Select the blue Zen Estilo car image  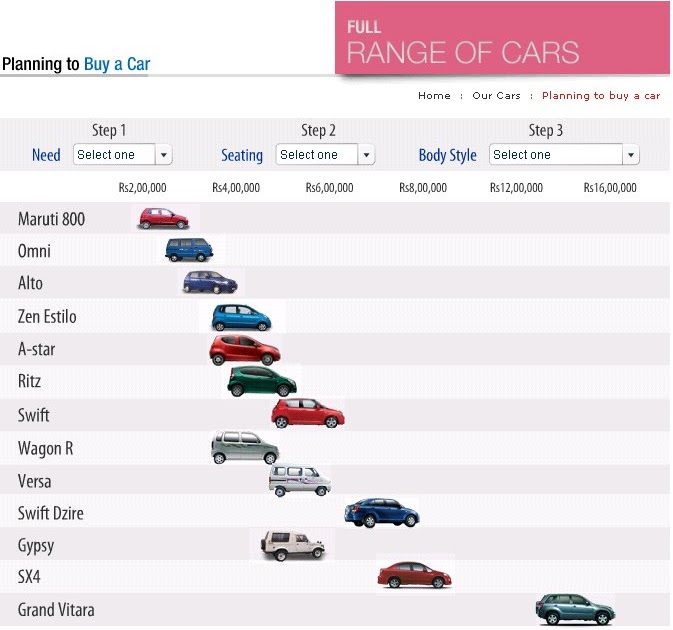[x=241, y=317]
